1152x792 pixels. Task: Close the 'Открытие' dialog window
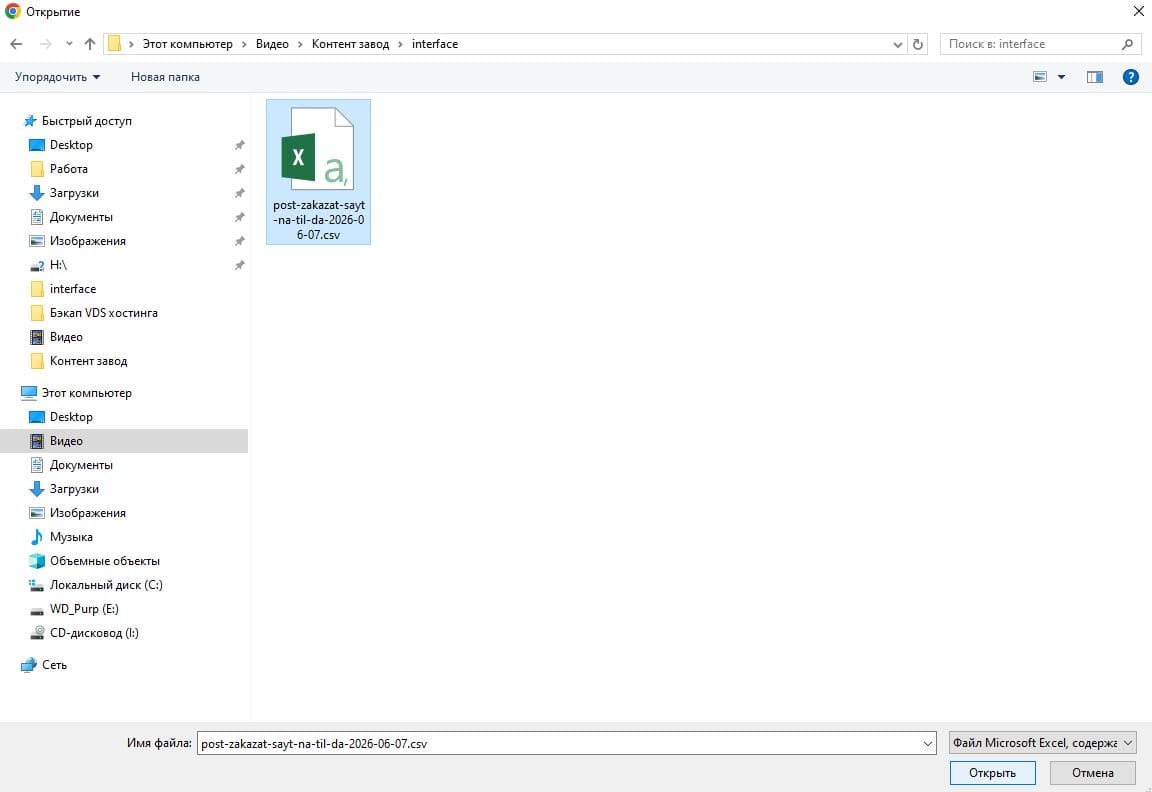[x=1138, y=11]
